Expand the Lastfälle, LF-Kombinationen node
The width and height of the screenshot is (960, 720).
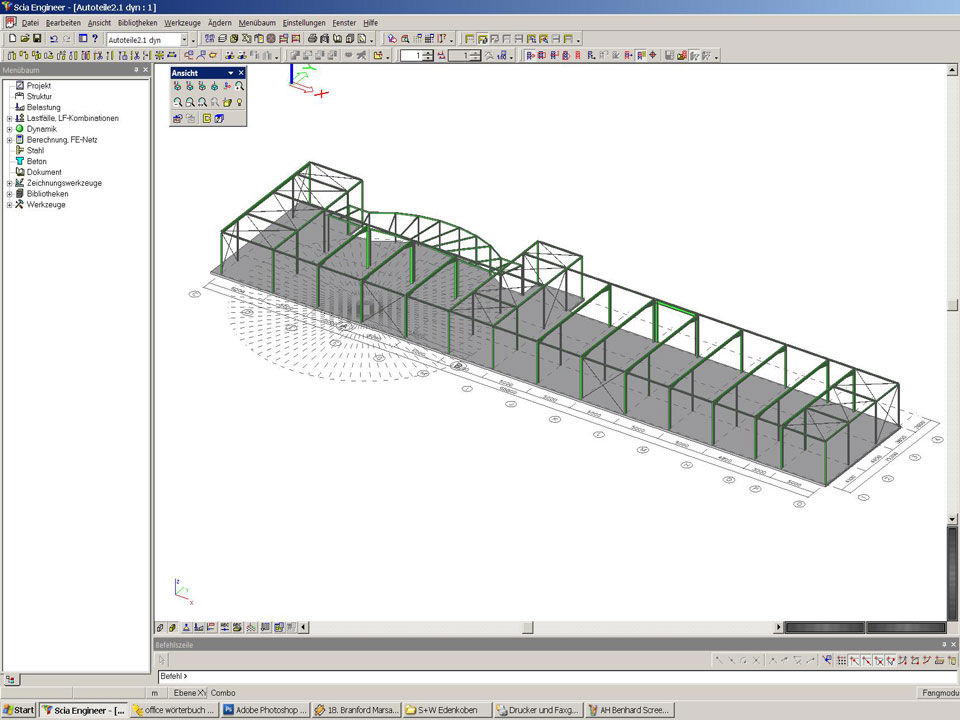tap(9, 118)
